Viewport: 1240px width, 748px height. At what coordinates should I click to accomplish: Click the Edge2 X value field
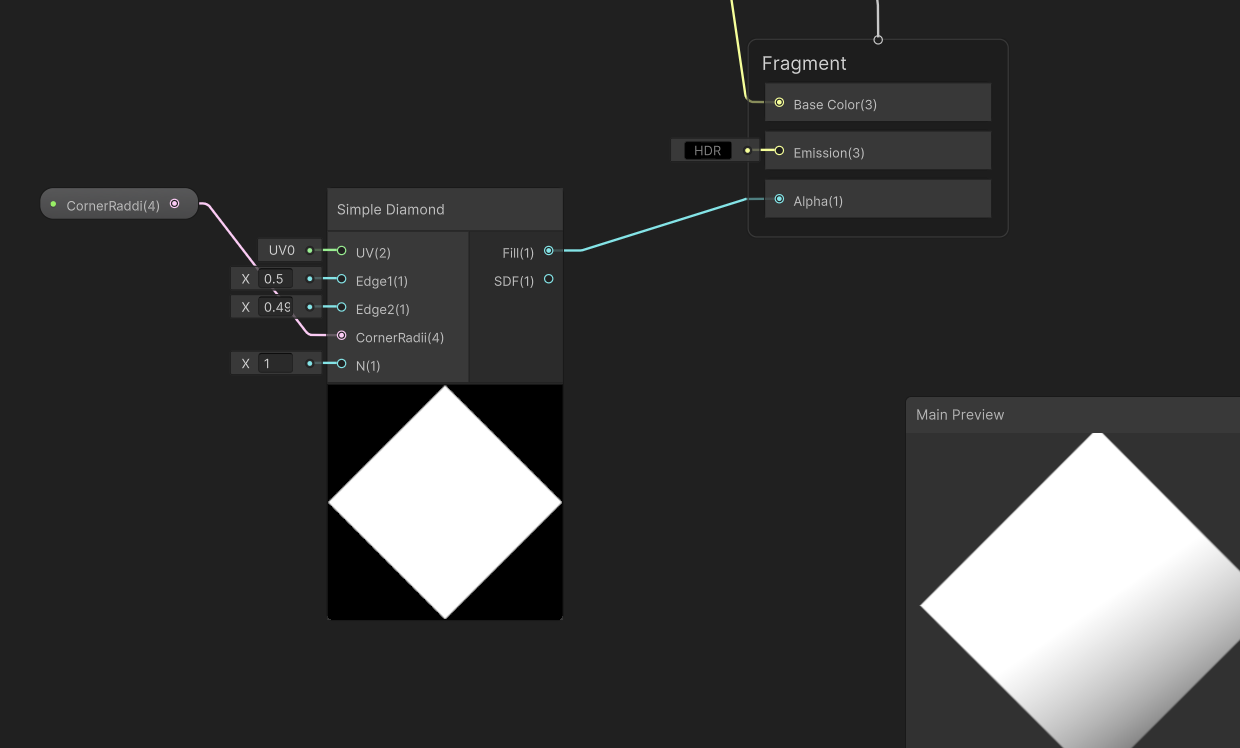point(275,307)
